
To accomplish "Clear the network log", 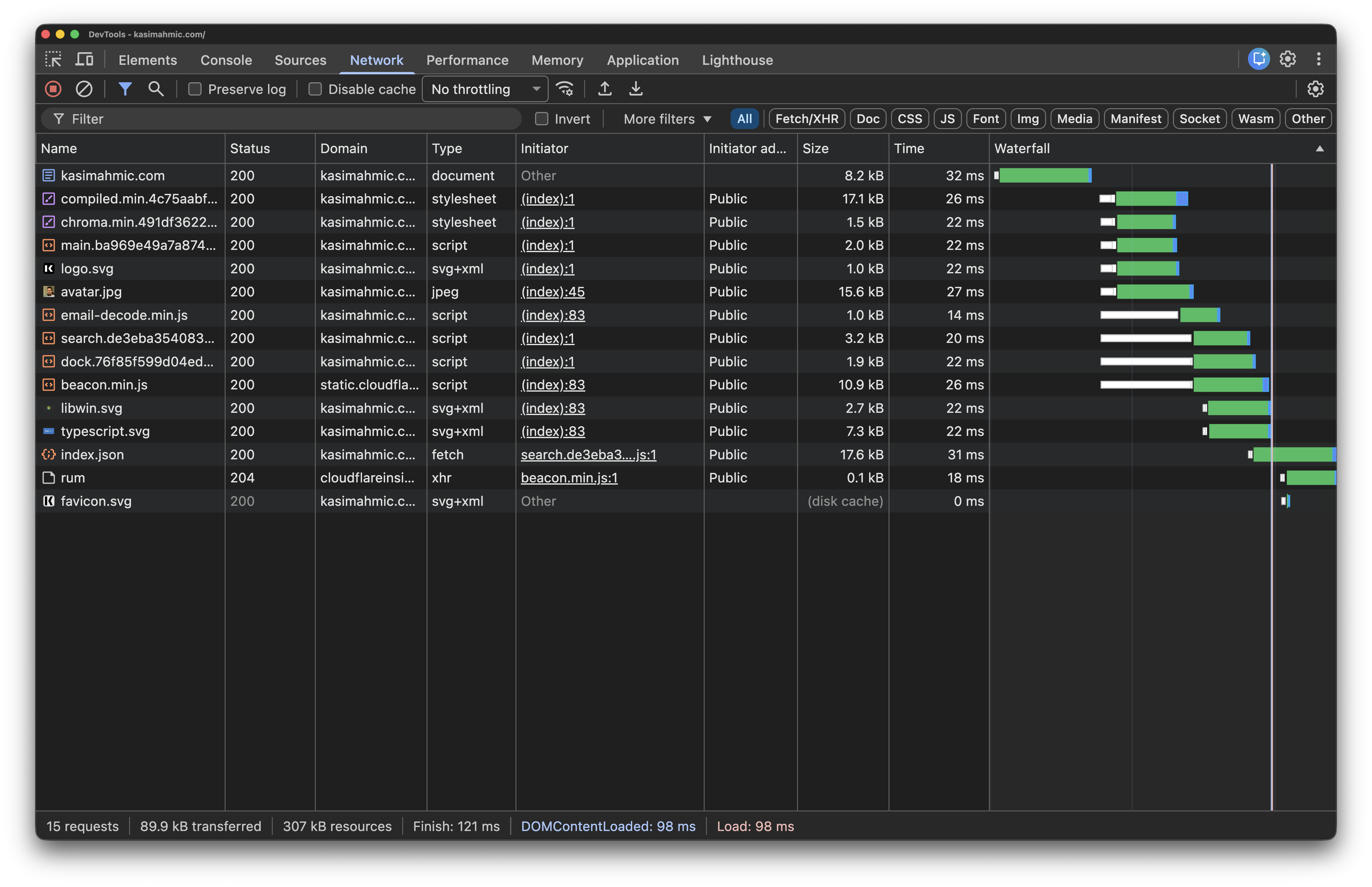I will [85, 89].
